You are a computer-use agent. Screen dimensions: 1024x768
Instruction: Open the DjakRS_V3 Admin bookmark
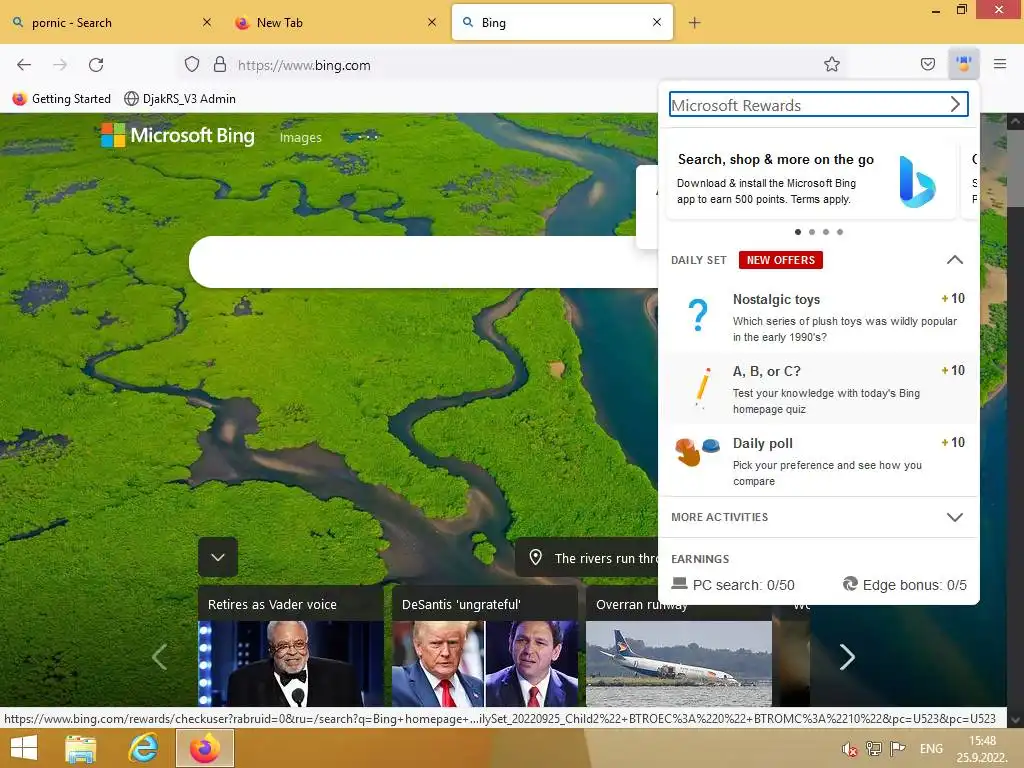[x=180, y=99]
